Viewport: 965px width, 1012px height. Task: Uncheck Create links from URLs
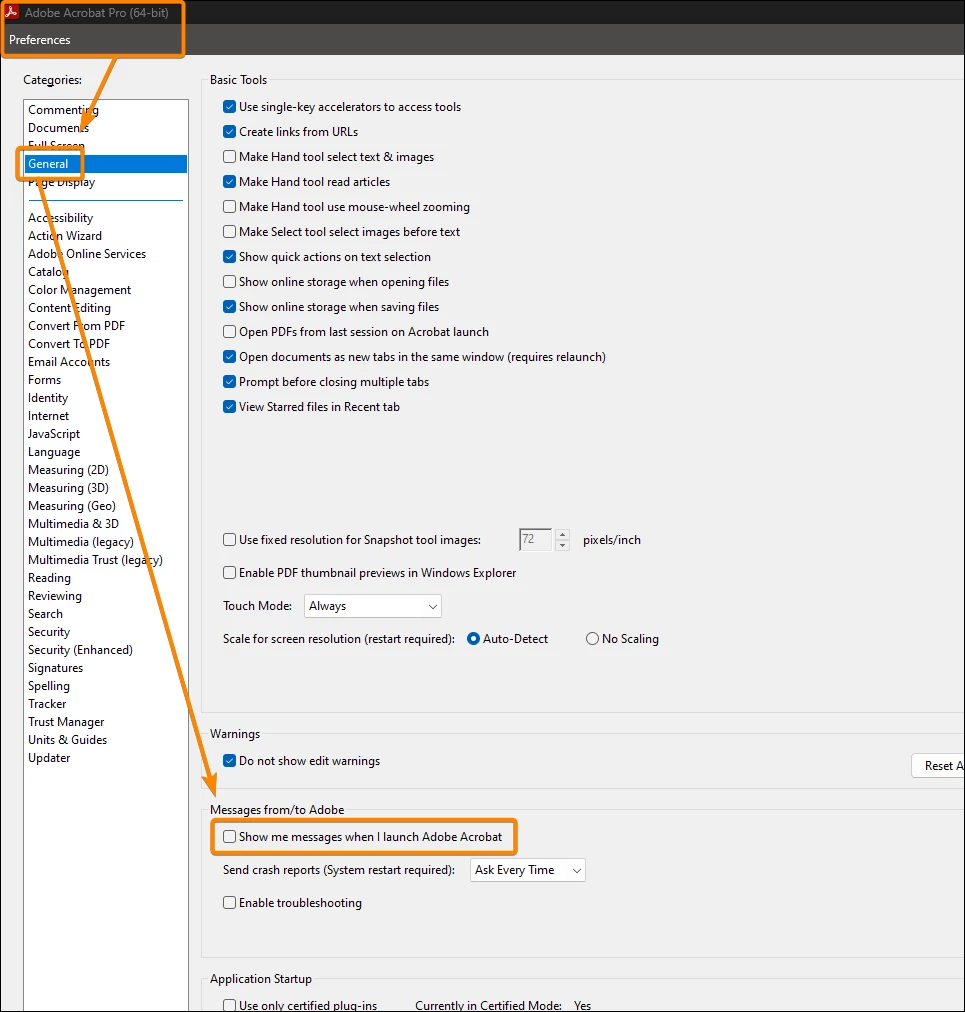(x=229, y=132)
